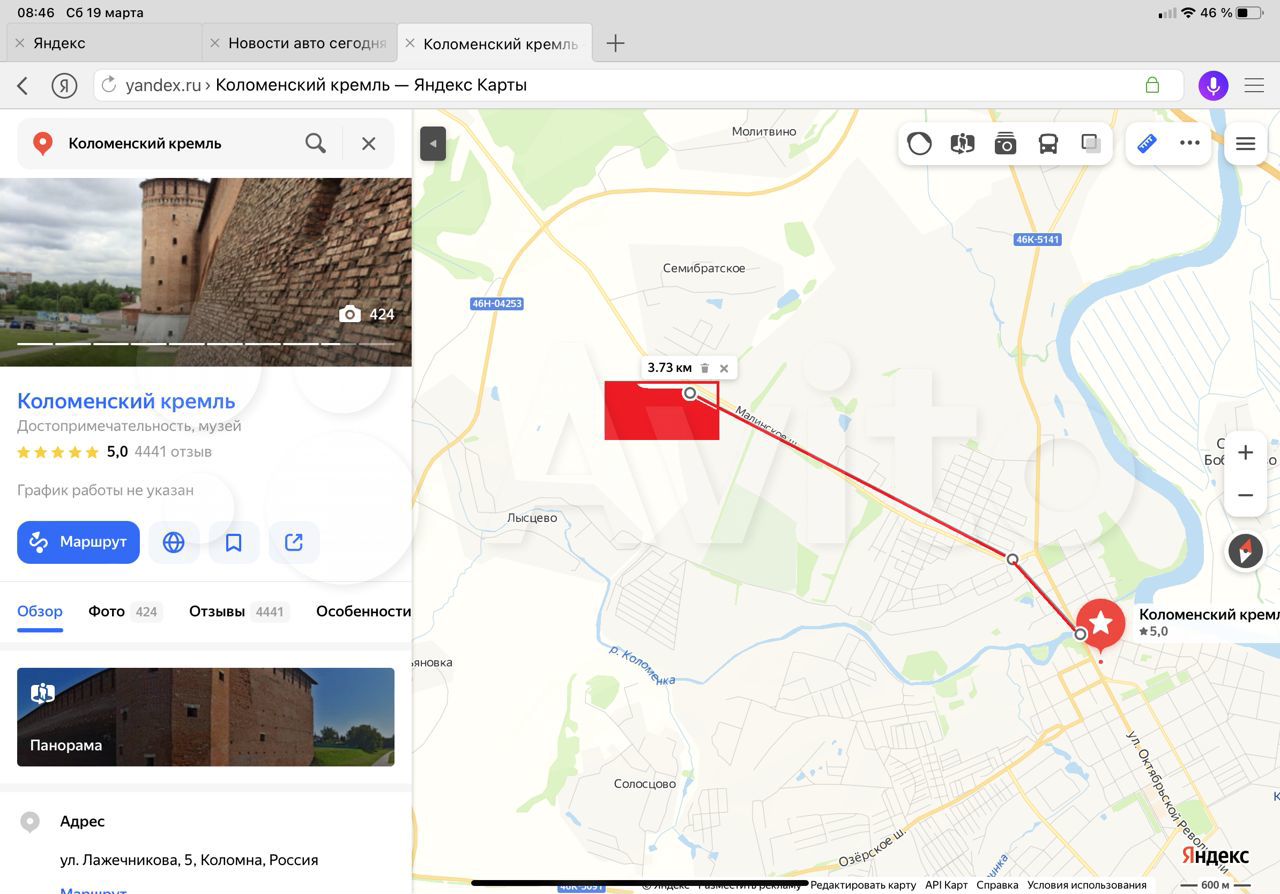The image size is (1280, 894).
Task: Zoom in on the map
Action: point(1245,452)
